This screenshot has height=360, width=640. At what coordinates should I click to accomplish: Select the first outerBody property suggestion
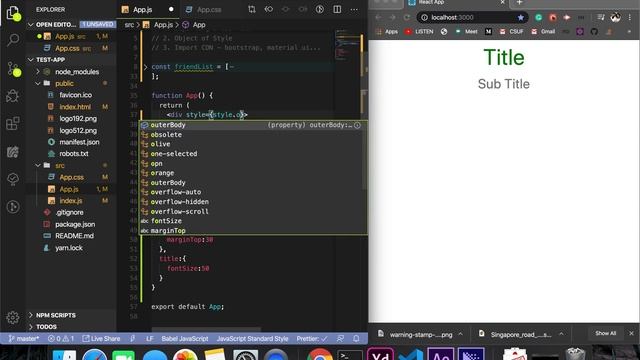253,125
